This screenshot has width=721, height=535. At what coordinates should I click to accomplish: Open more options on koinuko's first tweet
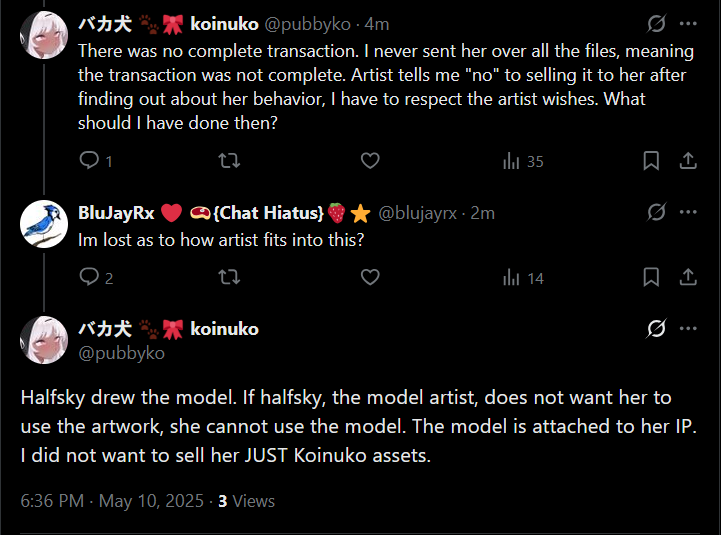(x=688, y=23)
